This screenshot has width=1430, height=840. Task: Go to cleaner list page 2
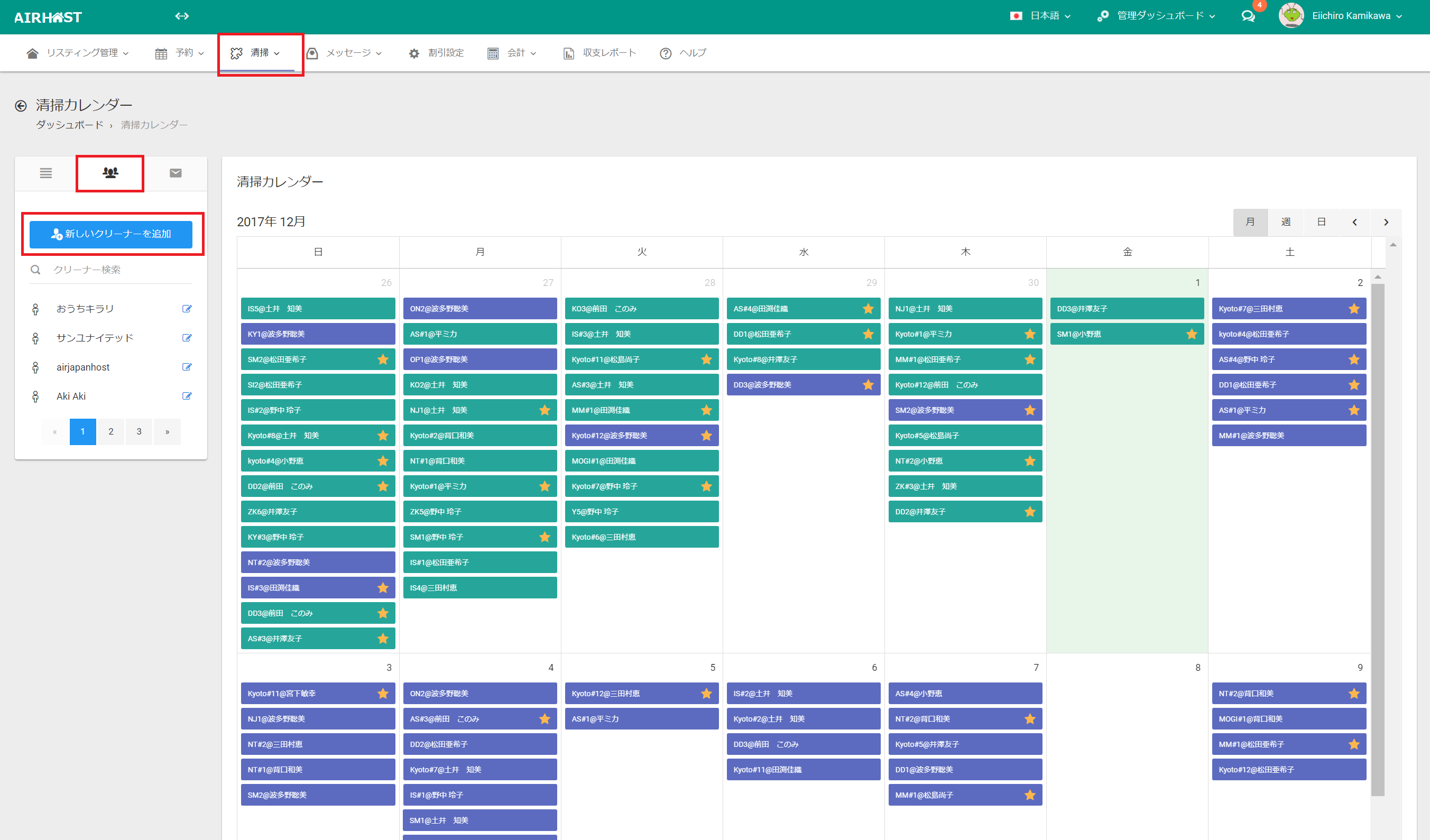tap(110, 432)
